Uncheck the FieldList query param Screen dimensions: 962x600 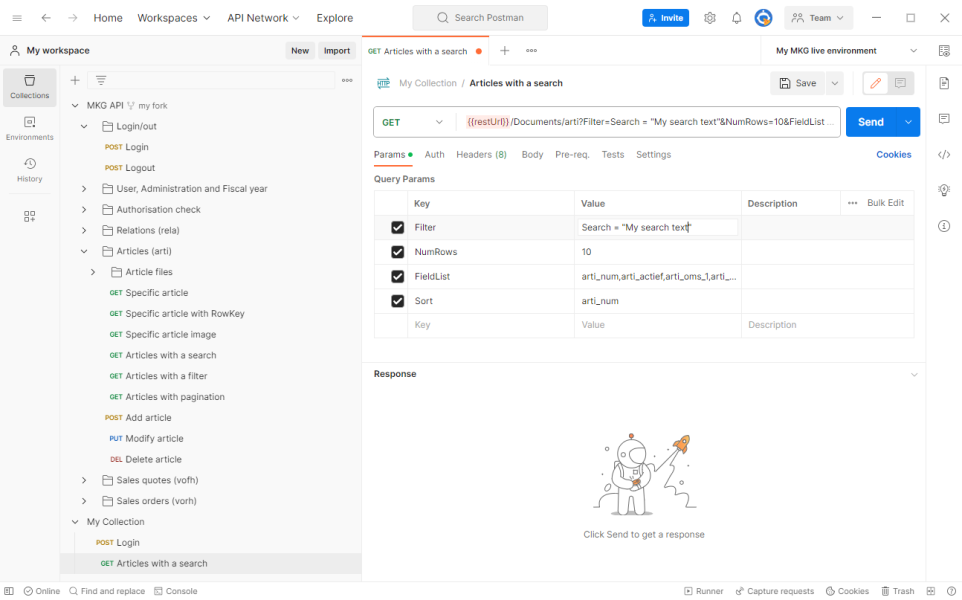tap(398, 277)
